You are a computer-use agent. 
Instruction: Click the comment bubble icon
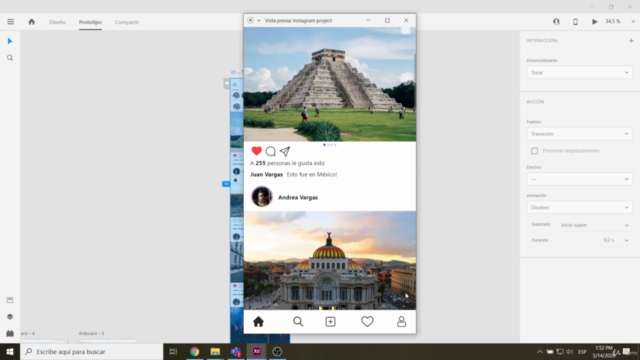coord(271,151)
